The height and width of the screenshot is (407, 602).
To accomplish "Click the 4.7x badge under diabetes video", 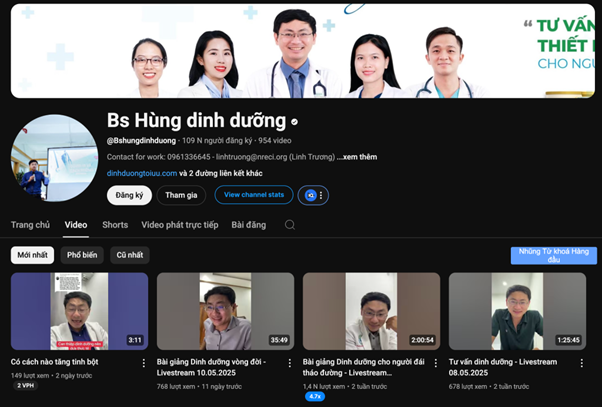I will 315,396.
